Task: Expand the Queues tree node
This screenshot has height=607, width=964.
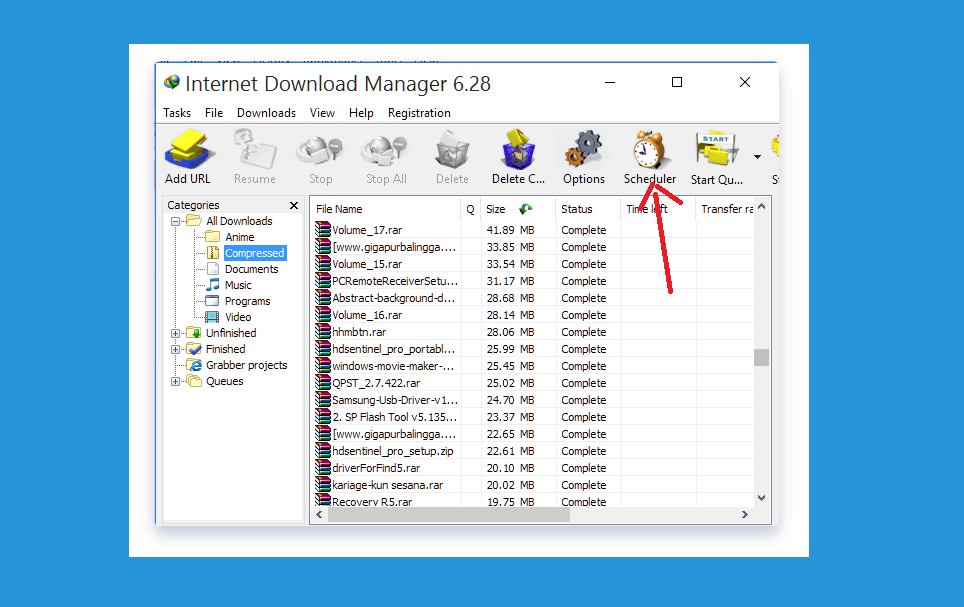Action: 176,381
